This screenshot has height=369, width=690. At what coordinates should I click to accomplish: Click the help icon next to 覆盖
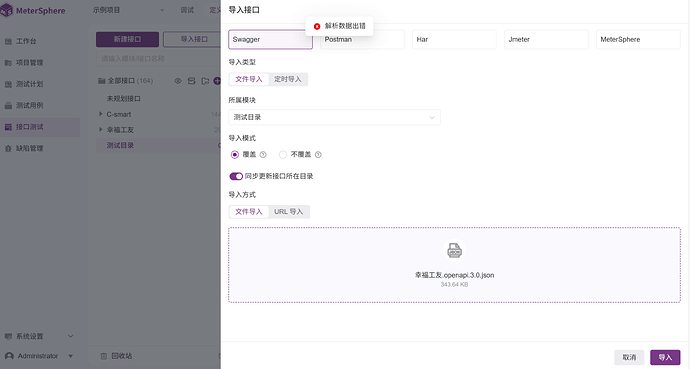coord(263,155)
